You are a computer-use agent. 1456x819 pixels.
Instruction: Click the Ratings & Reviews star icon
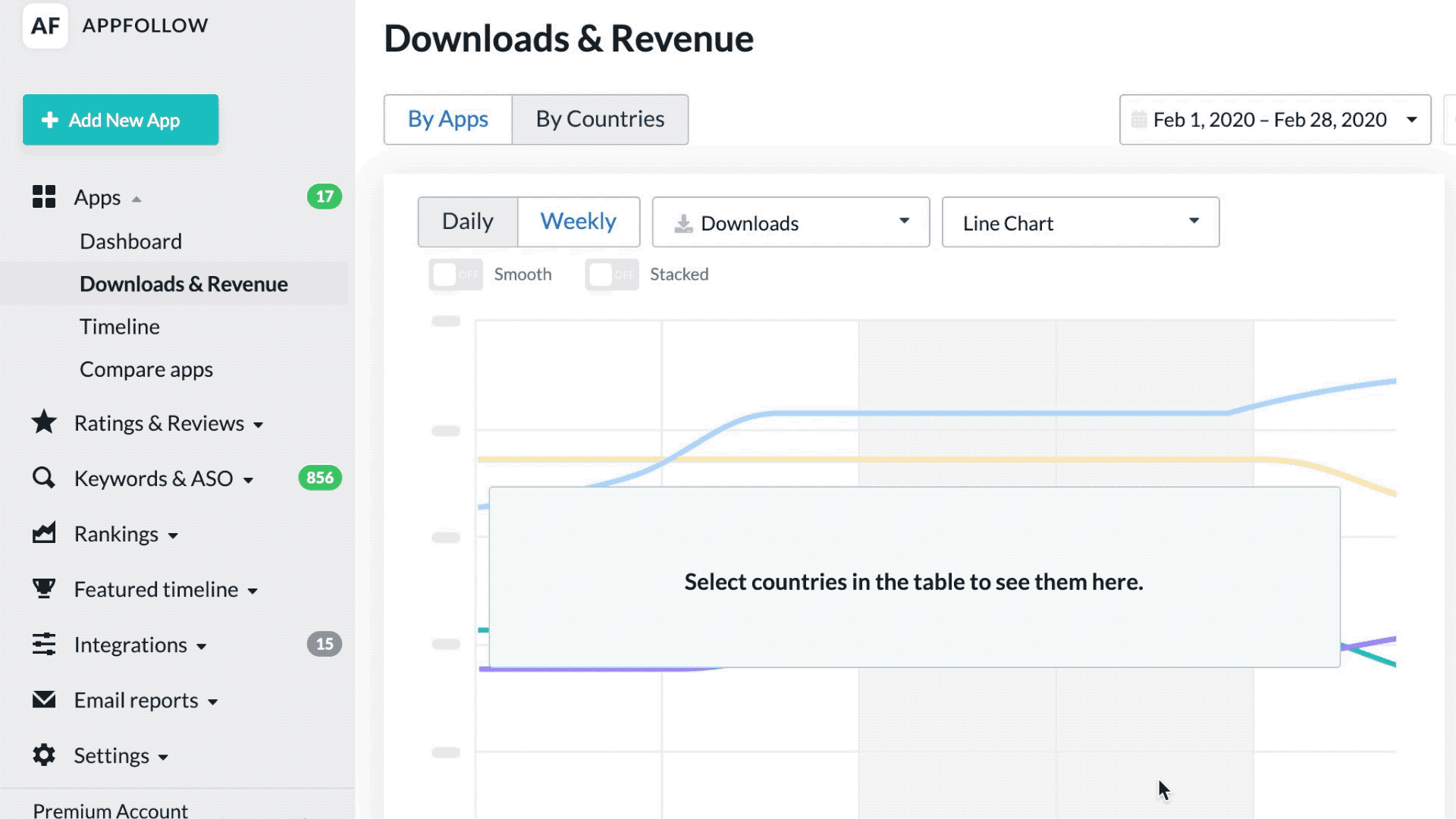pyautogui.click(x=44, y=422)
